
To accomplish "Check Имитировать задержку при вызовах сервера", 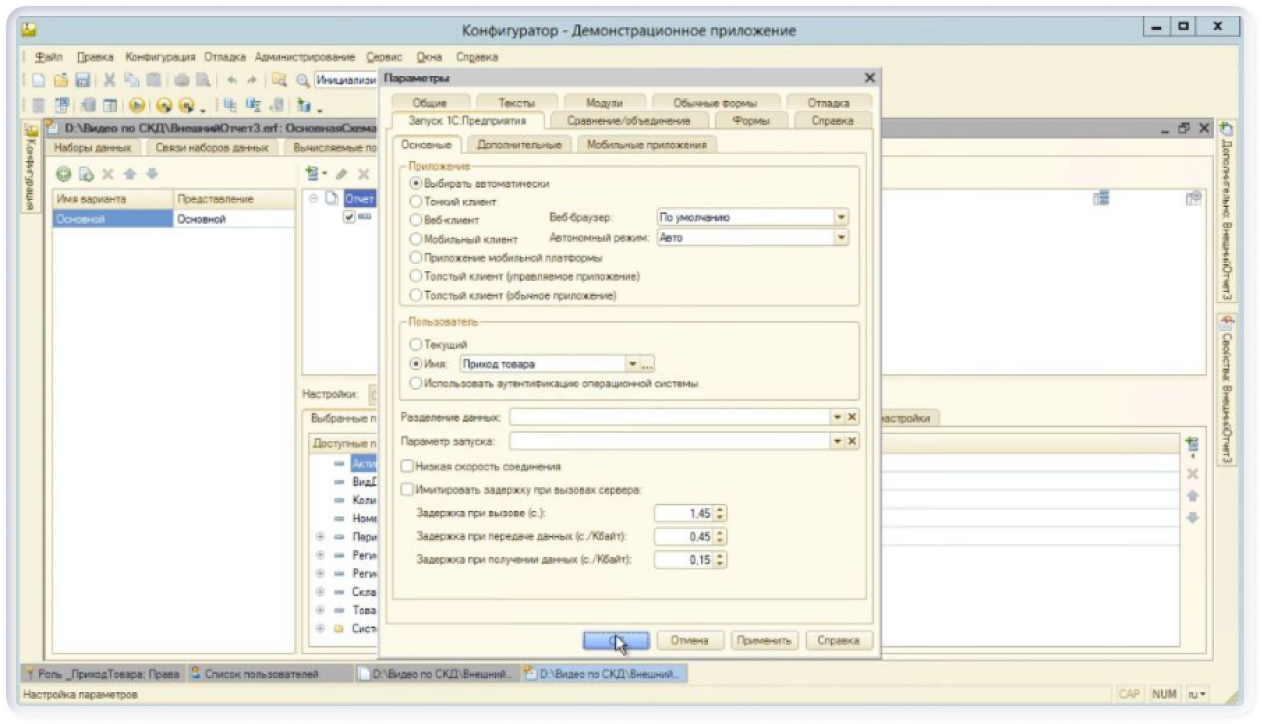I will 407,490.
